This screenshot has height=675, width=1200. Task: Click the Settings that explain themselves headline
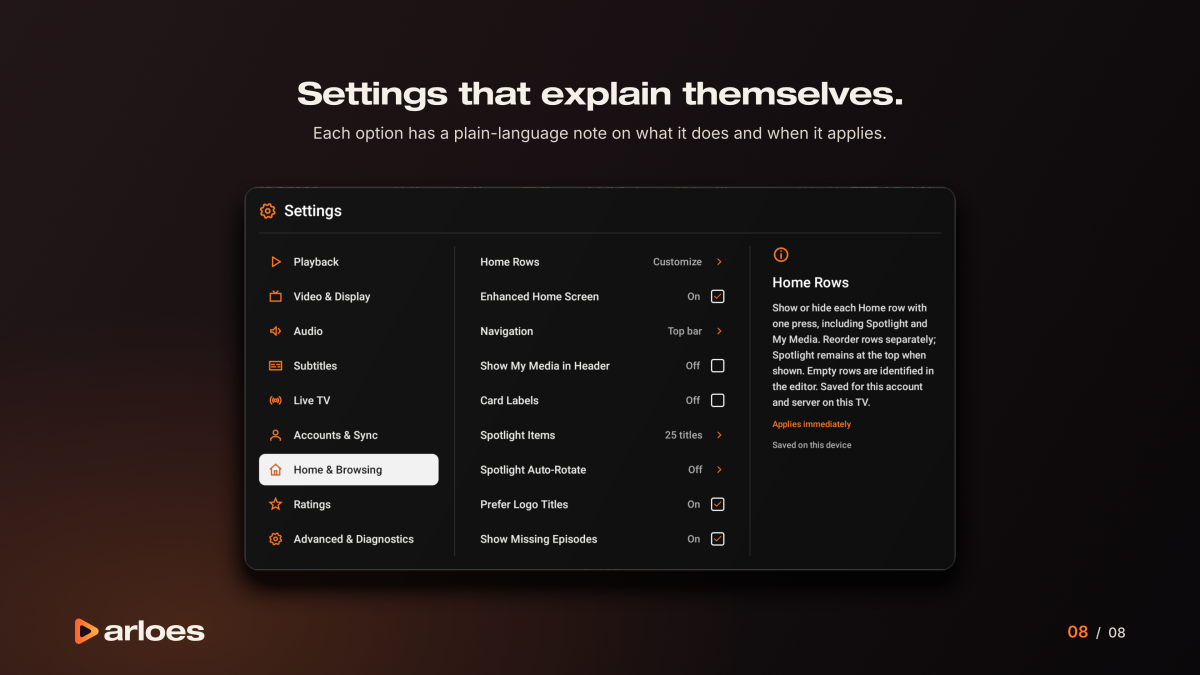pos(600,94)
